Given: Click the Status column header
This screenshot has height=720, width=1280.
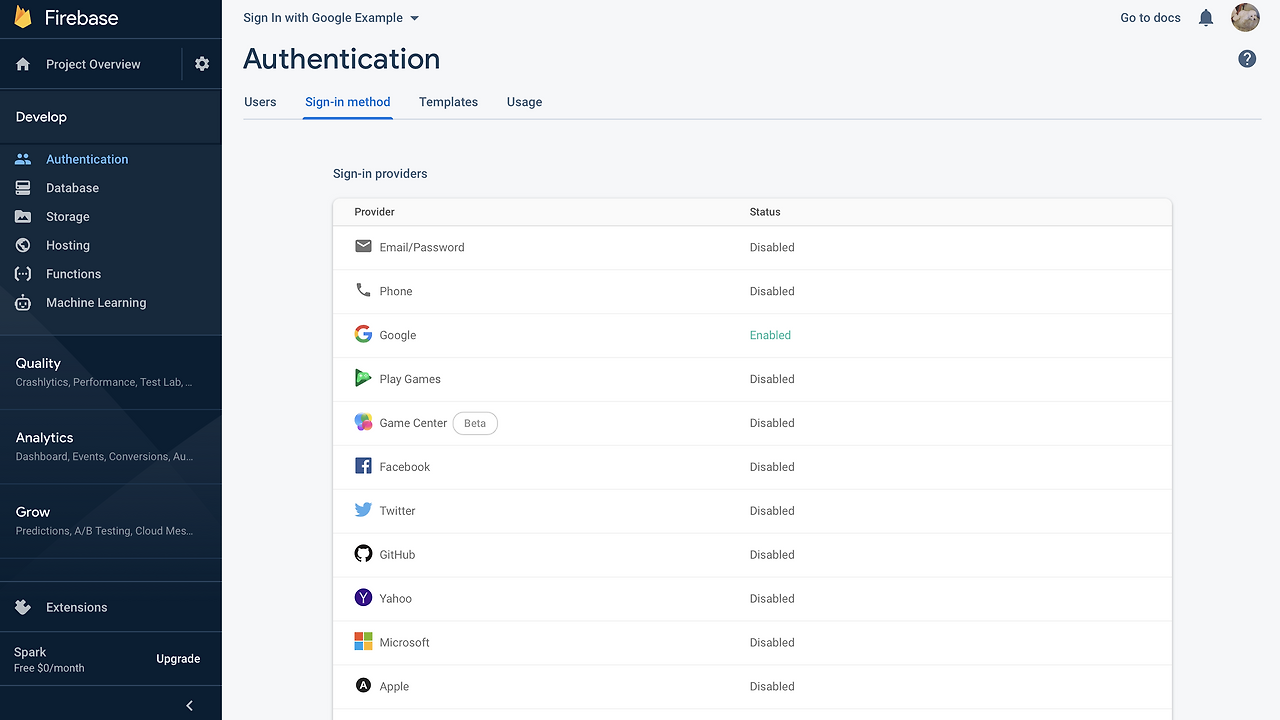Looking at the screenshot, I should pos(765,212).
